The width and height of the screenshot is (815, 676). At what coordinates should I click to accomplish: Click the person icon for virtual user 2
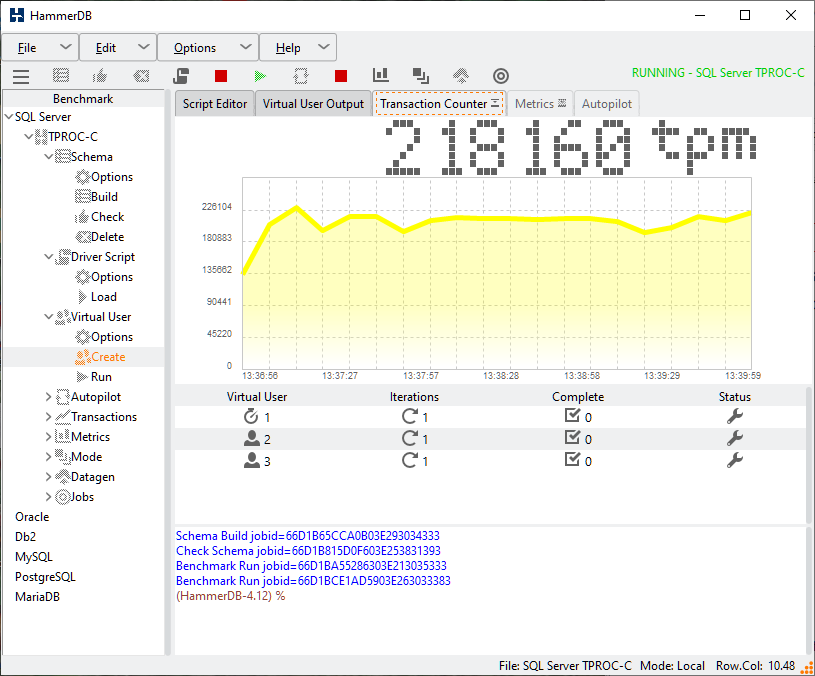pos(252,439)
